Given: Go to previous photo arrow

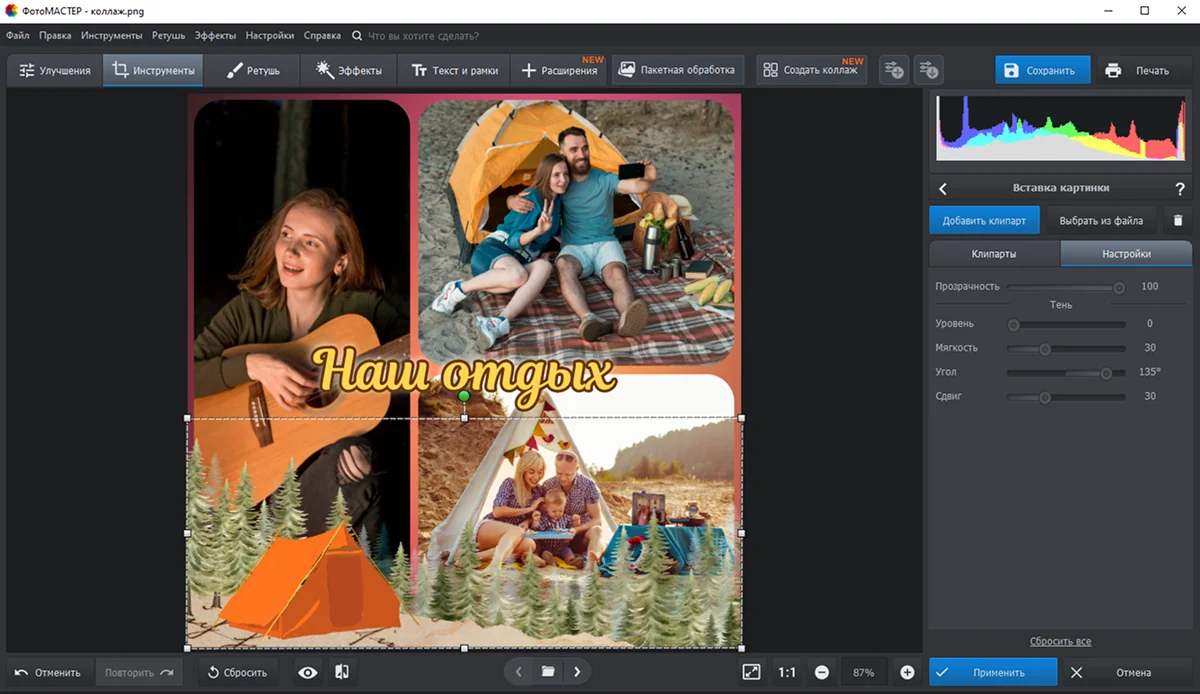Looking at the screenshot, I should [518, 672].
